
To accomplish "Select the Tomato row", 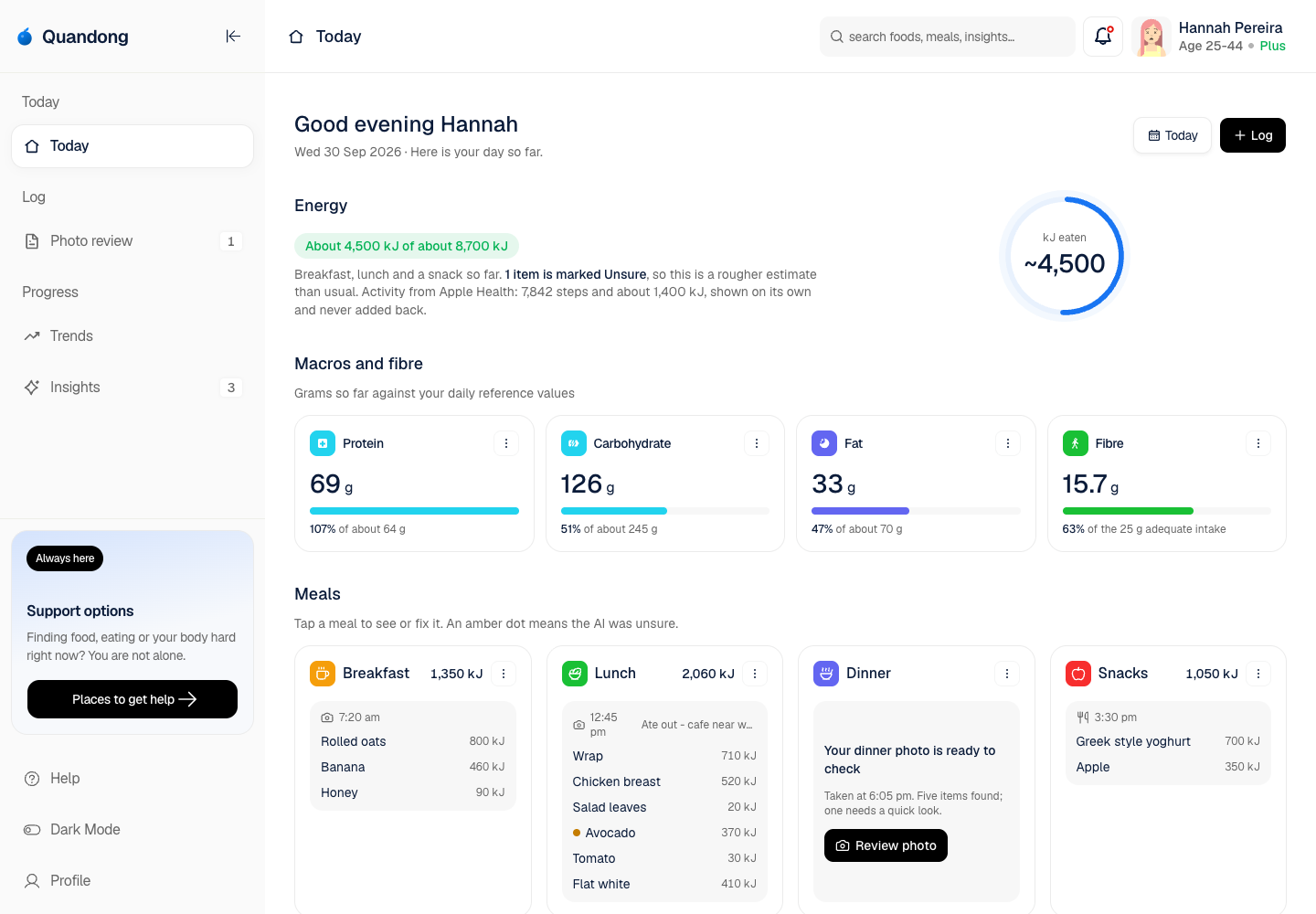I will click(664, 858).
